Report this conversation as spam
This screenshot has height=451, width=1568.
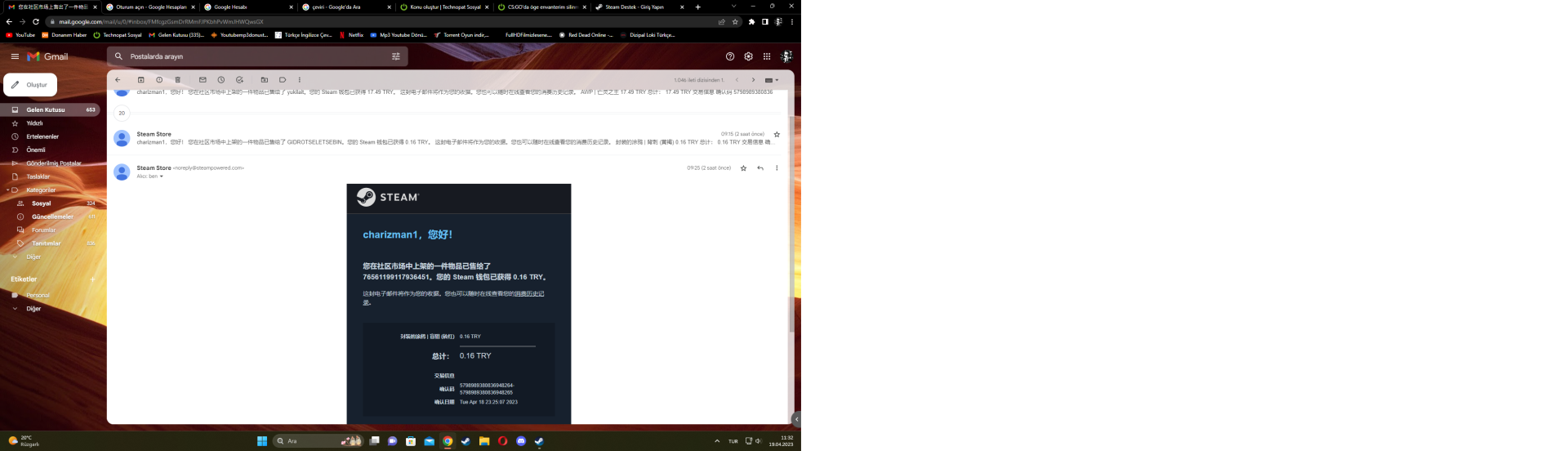(159, 80)
